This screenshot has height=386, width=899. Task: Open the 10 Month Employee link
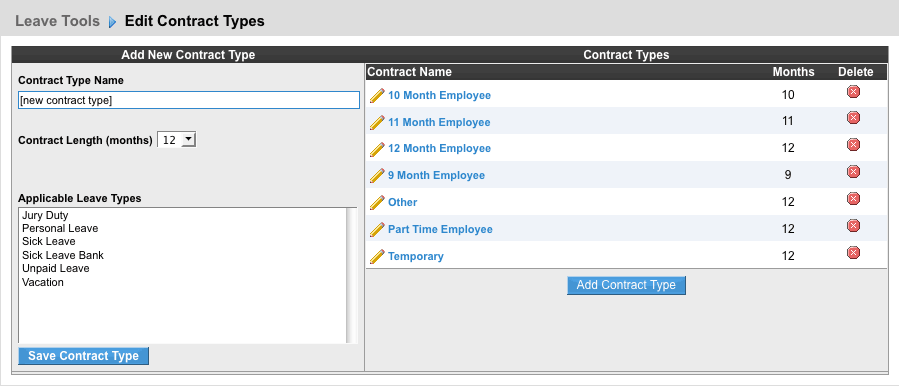439,95
